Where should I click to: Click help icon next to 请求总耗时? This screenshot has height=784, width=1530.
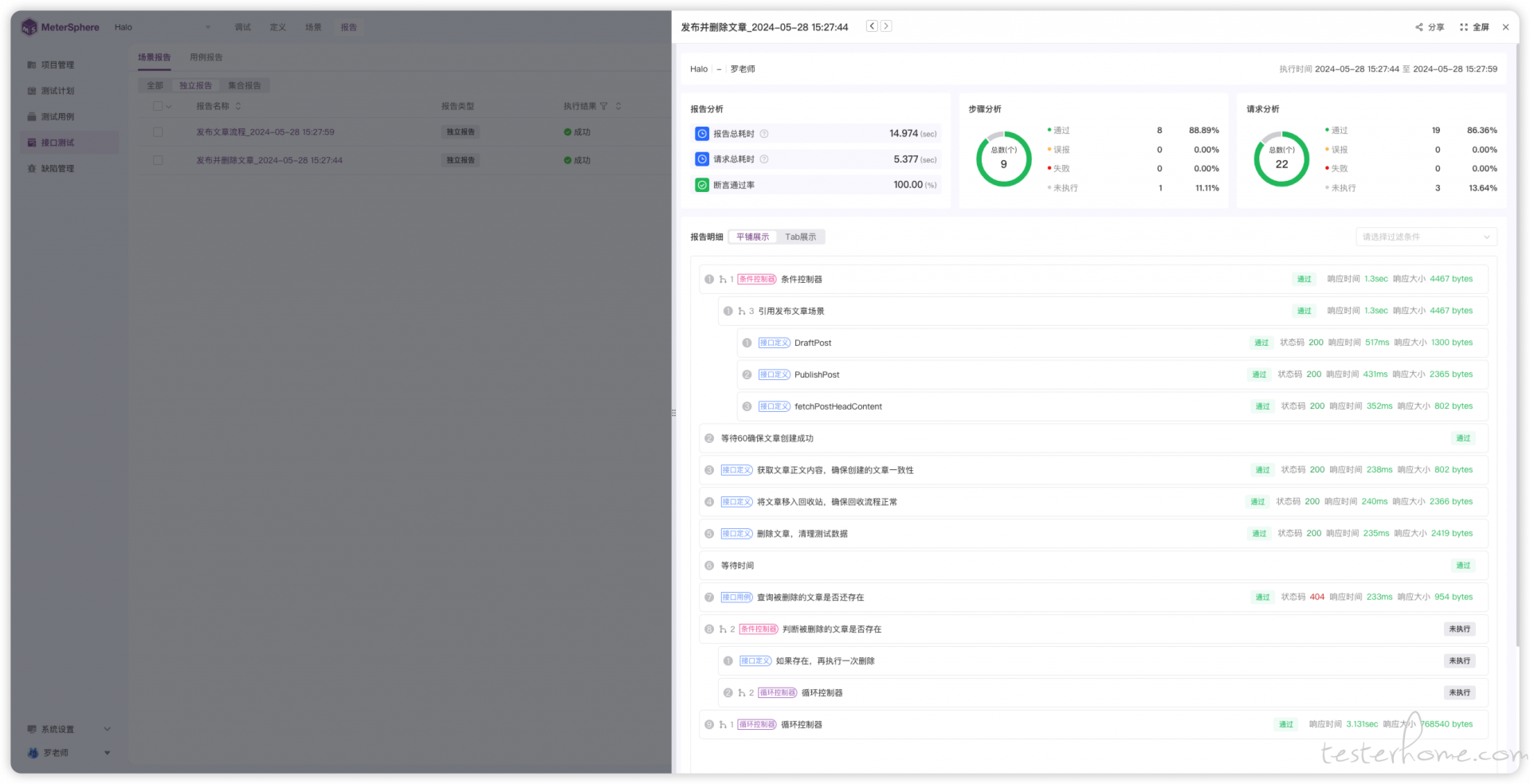pyautogui.click(x=764, y=159)
